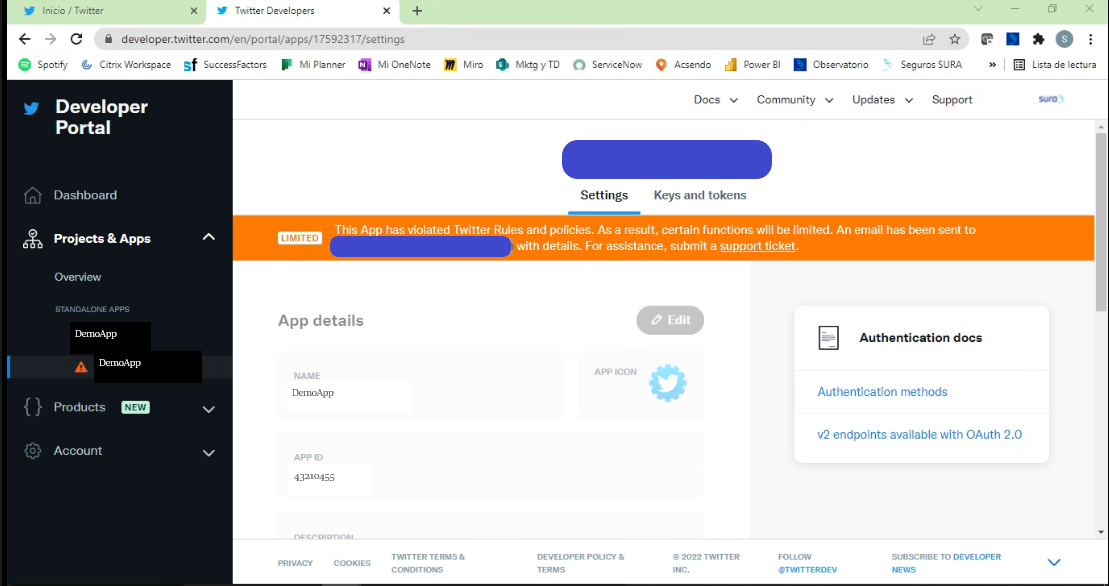The height and width of the screenshot is (586, 1109).
Task: Open Support in top navigation
Action: tap(952, 100)
